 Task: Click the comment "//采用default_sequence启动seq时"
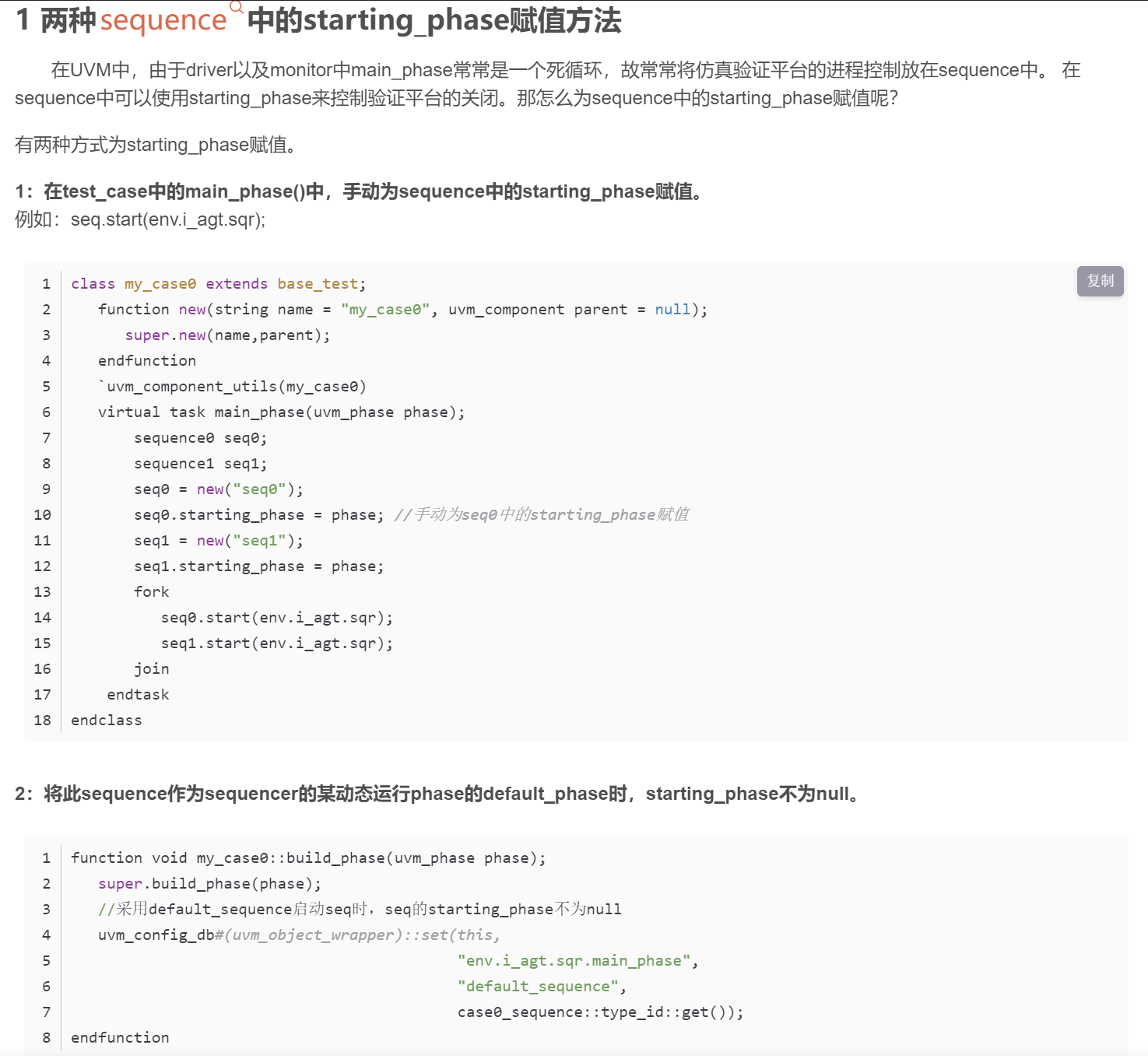[360, 910]
